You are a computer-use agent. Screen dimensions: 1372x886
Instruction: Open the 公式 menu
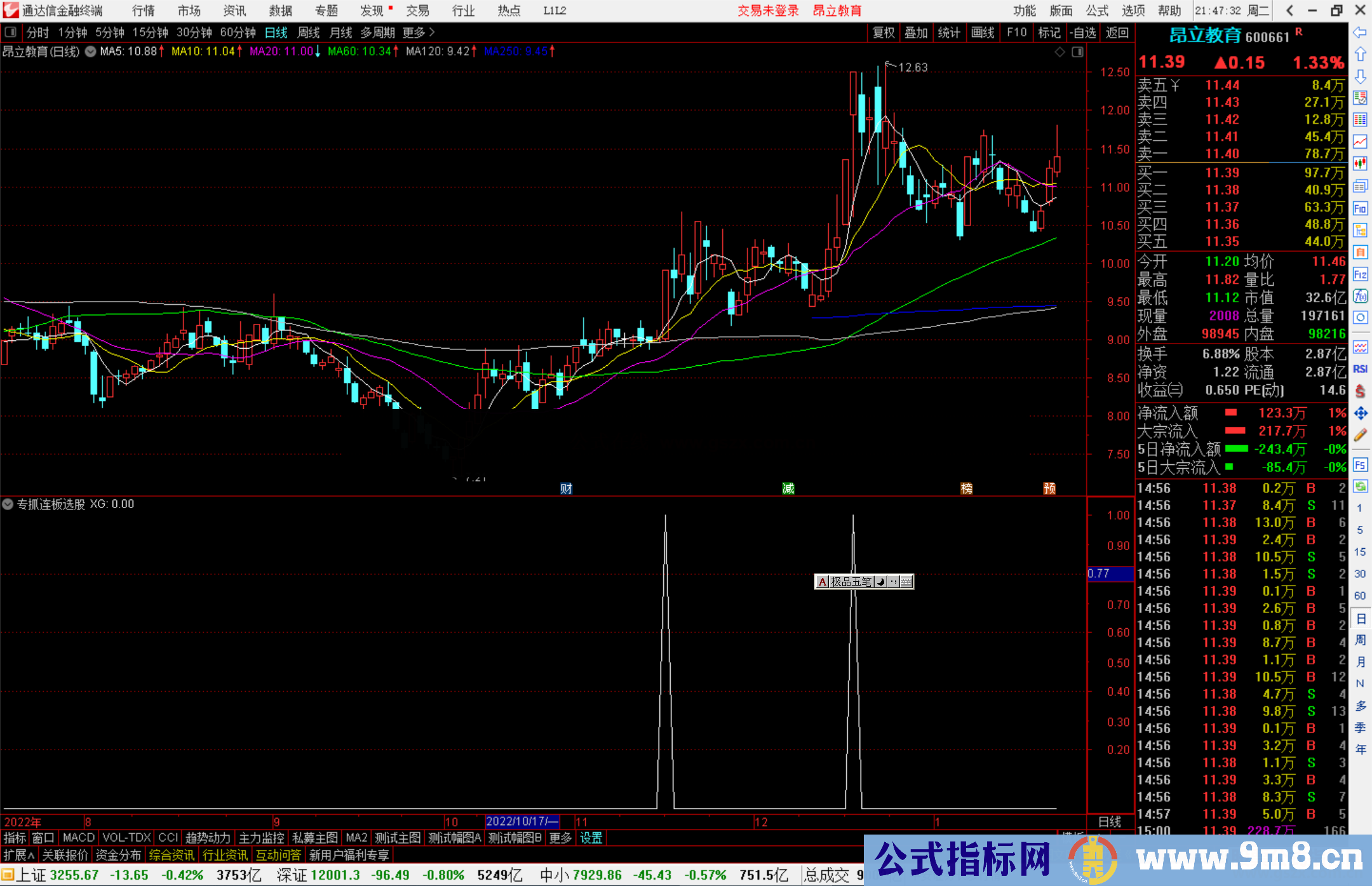pos(1096,10)
